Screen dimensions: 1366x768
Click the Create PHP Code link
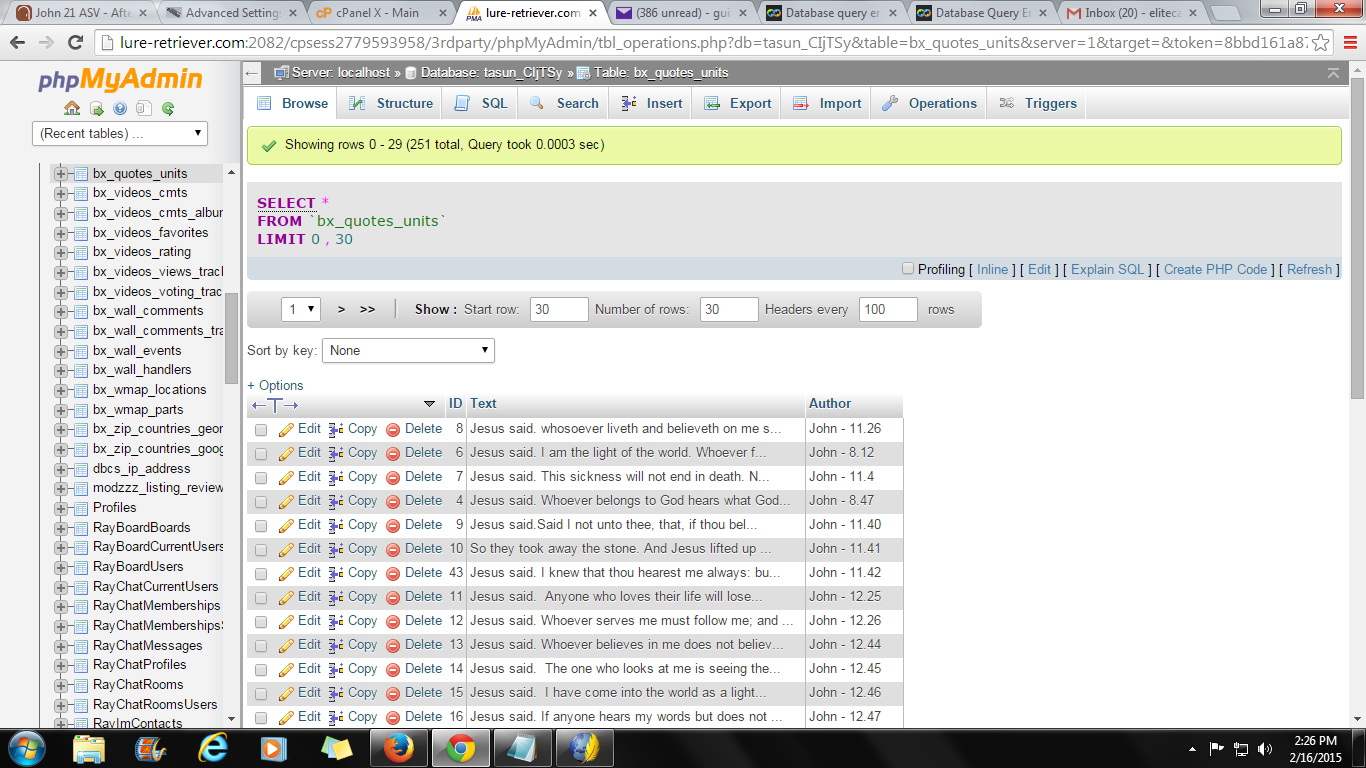(1215, 269)
